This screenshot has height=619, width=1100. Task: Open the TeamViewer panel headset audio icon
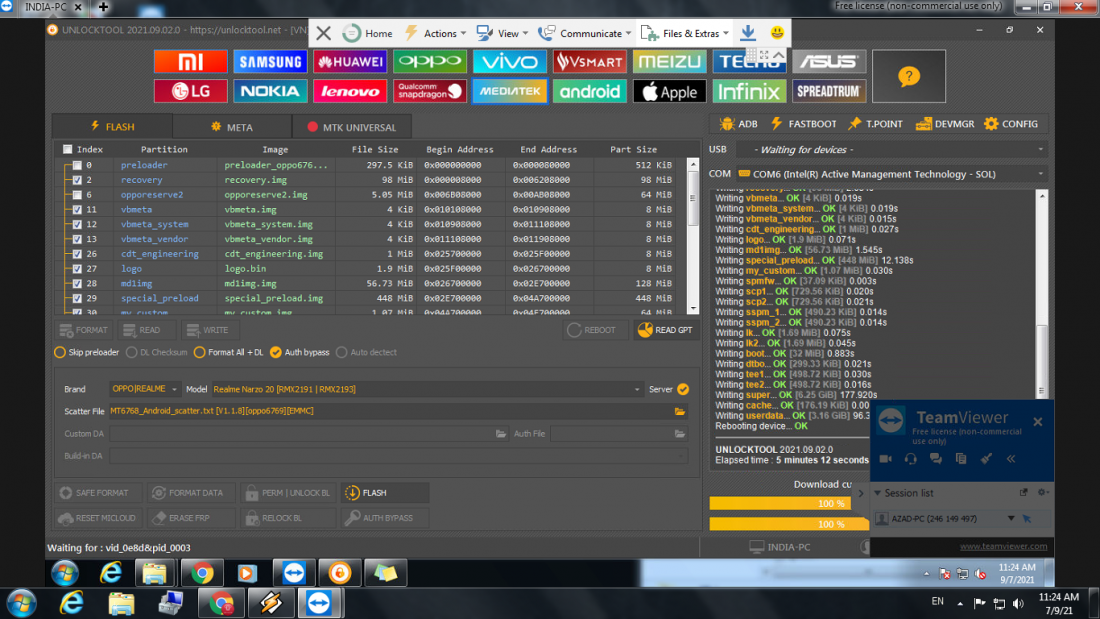point(911,458)
